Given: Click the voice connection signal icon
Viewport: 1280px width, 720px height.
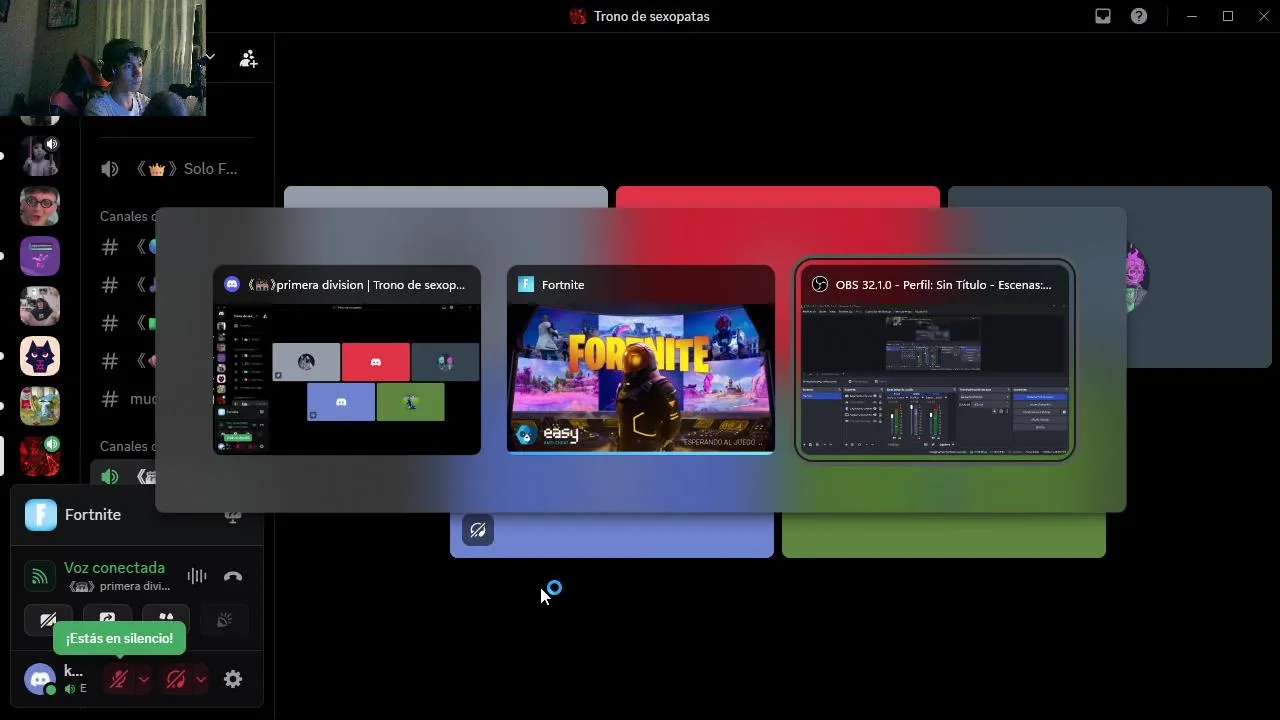Looking at the screenshot, I should (x=39, y=576).
